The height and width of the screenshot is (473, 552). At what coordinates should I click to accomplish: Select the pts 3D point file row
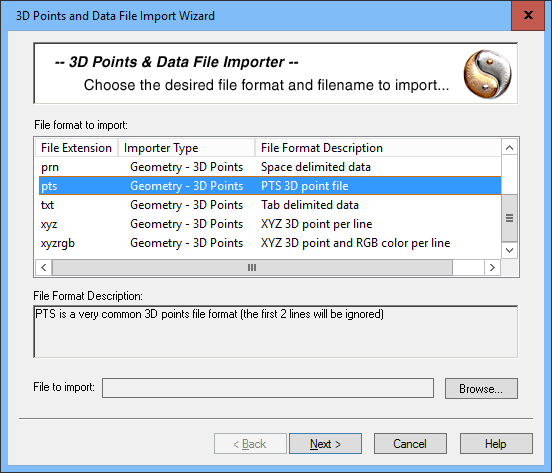[270, 186]
